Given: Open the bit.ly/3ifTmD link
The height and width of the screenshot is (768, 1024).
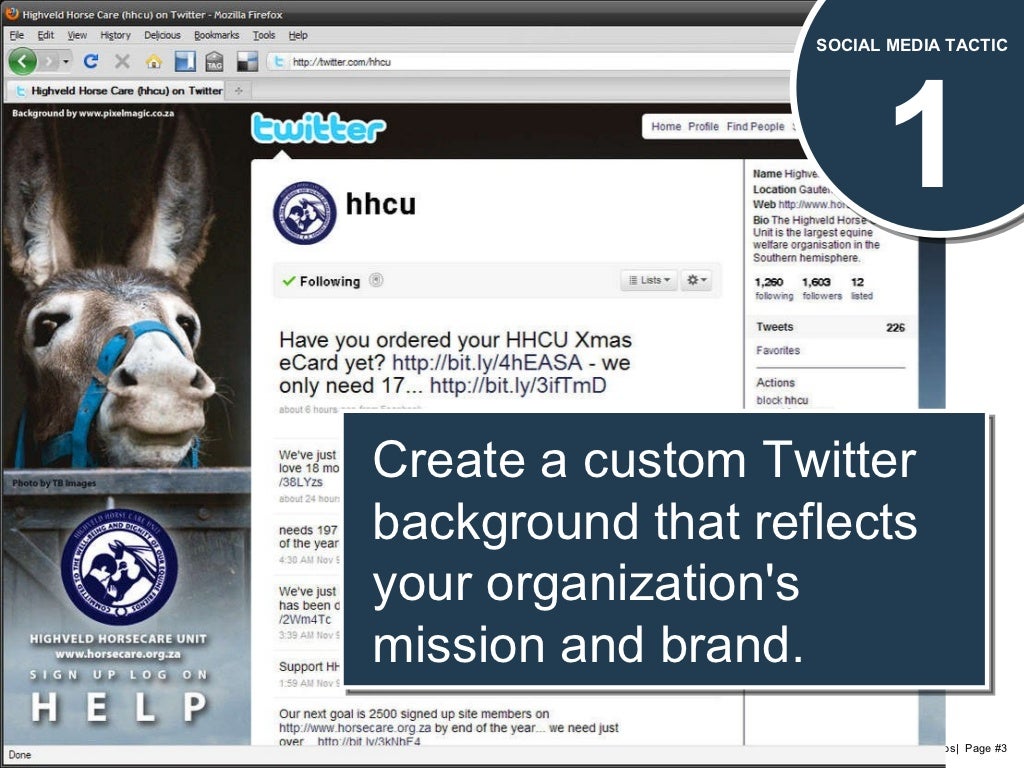Looking at the screenshot, I should click(x=518, y=385).
